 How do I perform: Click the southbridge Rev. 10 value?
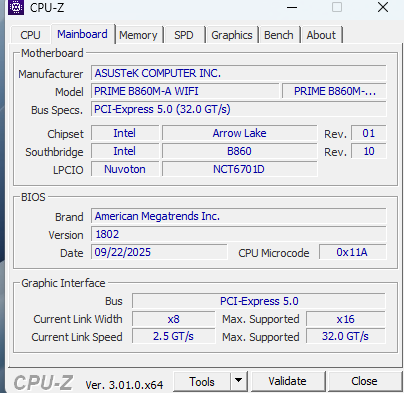pyautogui.click(x=369, y=151)
